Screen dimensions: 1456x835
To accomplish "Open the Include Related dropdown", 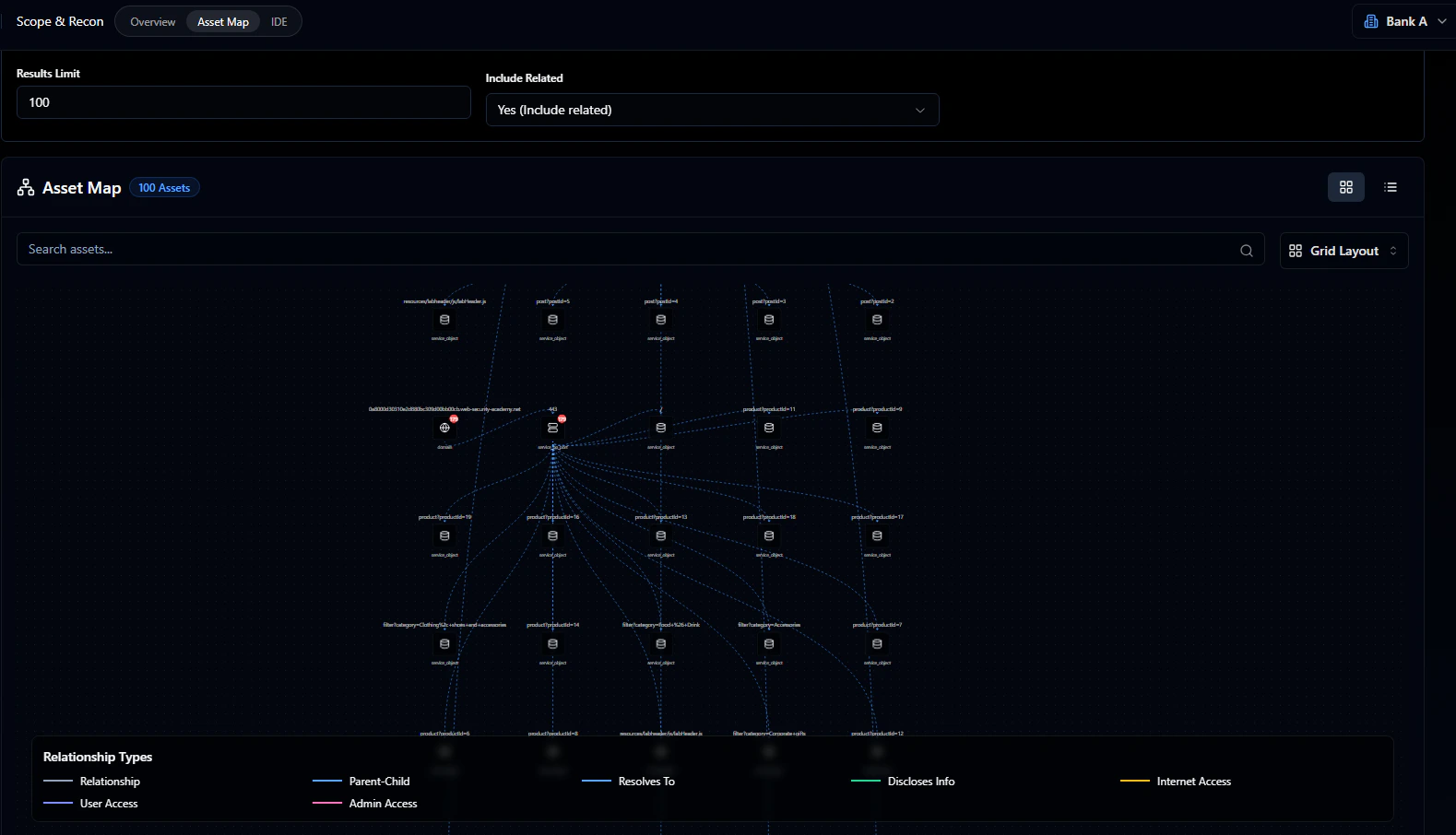I will click(712, 110).
